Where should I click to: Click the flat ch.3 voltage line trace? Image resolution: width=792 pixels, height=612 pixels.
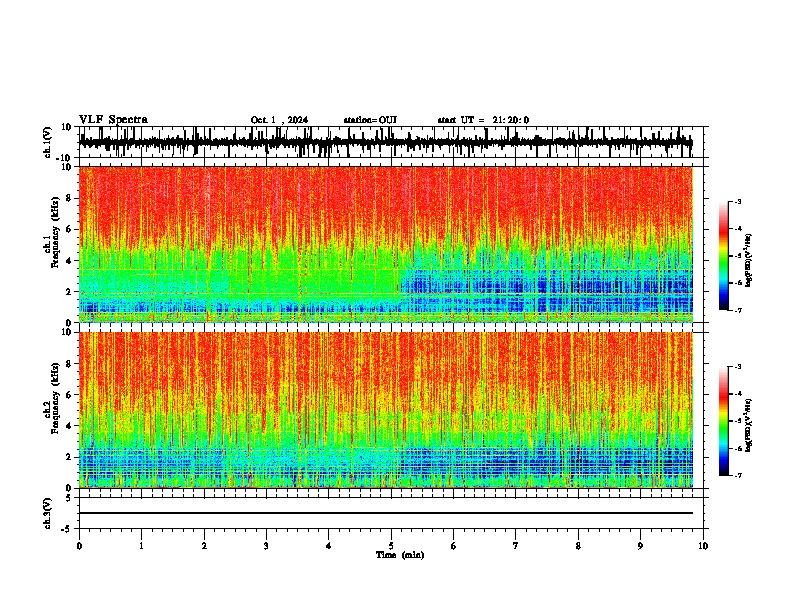pyautogui.click(x=386, y=513)
